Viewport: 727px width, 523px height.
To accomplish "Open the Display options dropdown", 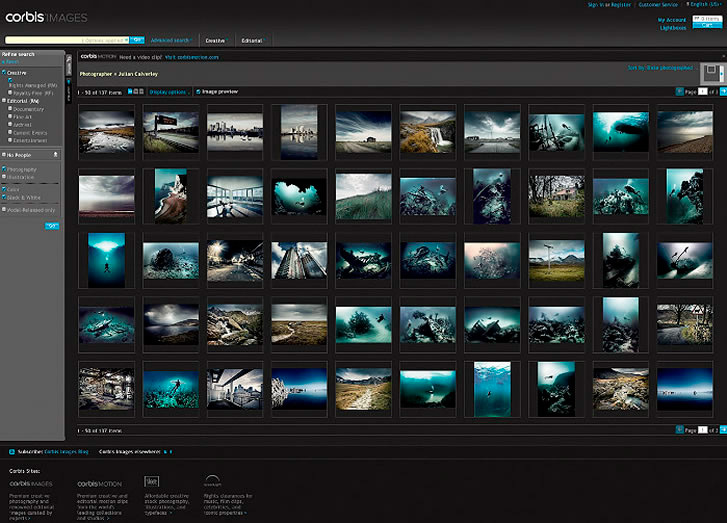I will 169,92.
